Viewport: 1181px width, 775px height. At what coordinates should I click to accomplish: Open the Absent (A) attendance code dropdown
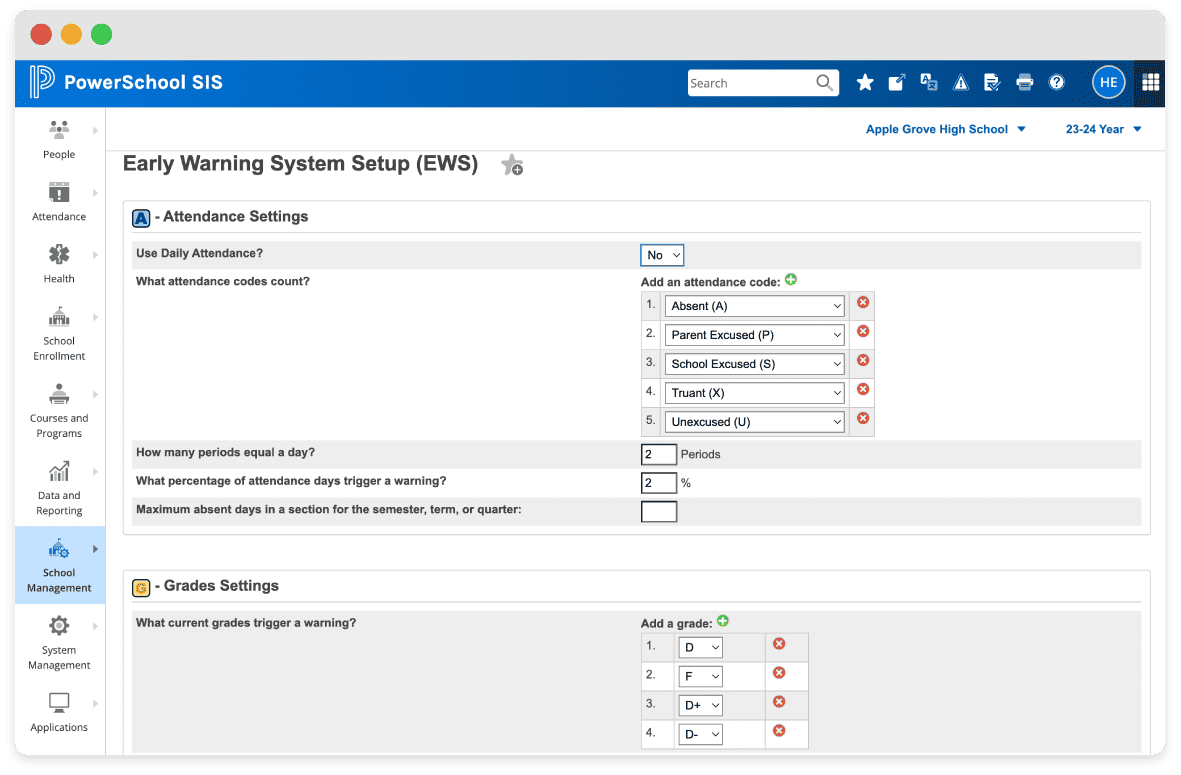[x=754, y=305]
